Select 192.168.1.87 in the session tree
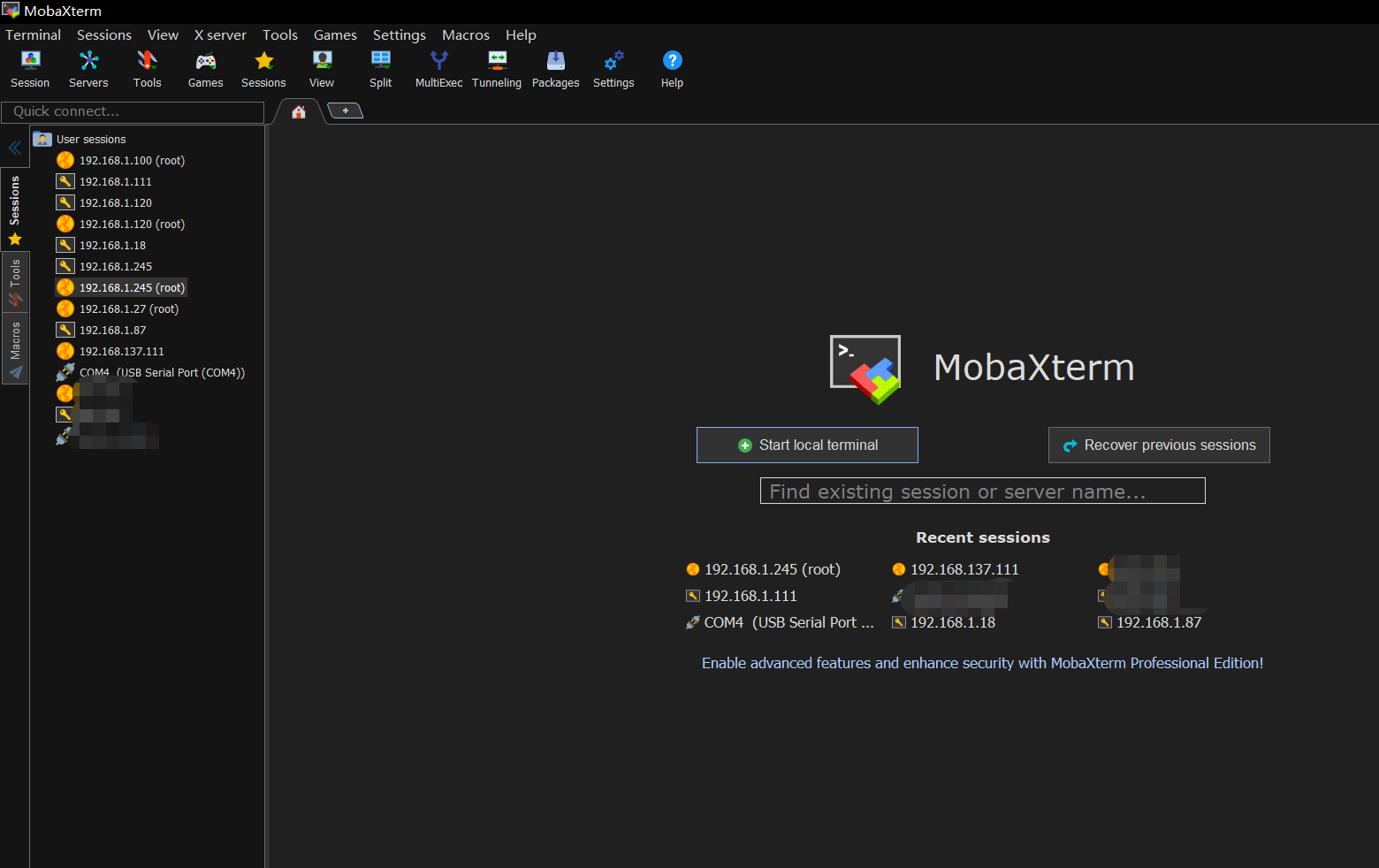The height and width of the screenshot is (868, 1379). 112,330
